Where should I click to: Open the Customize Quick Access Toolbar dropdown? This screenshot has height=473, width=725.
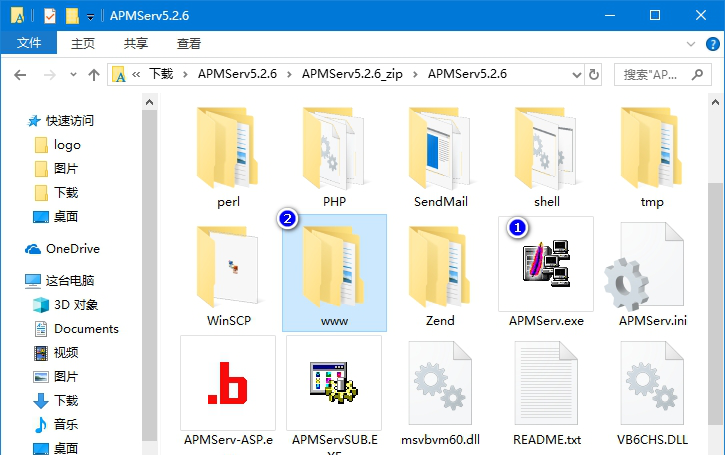(91, 17)
